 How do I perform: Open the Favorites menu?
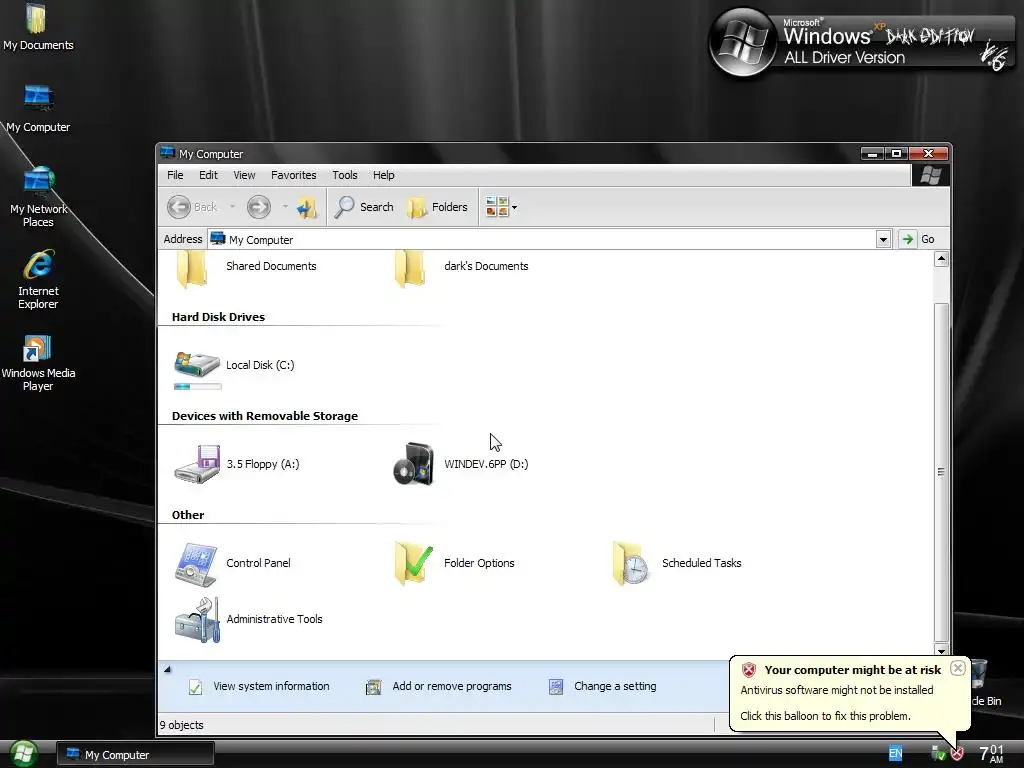(x=293, y=175)
